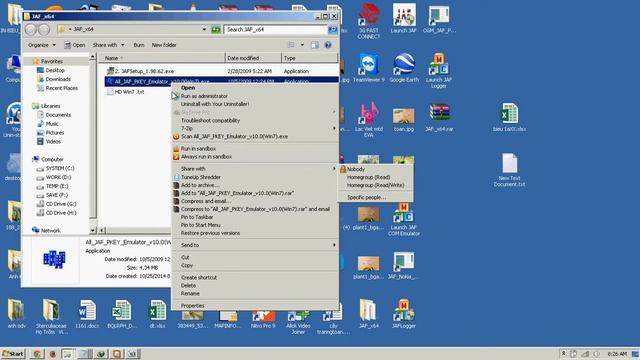Screen dimensions: 640x360
Task: Click New folder toolbar button
Action: [164, 45]
